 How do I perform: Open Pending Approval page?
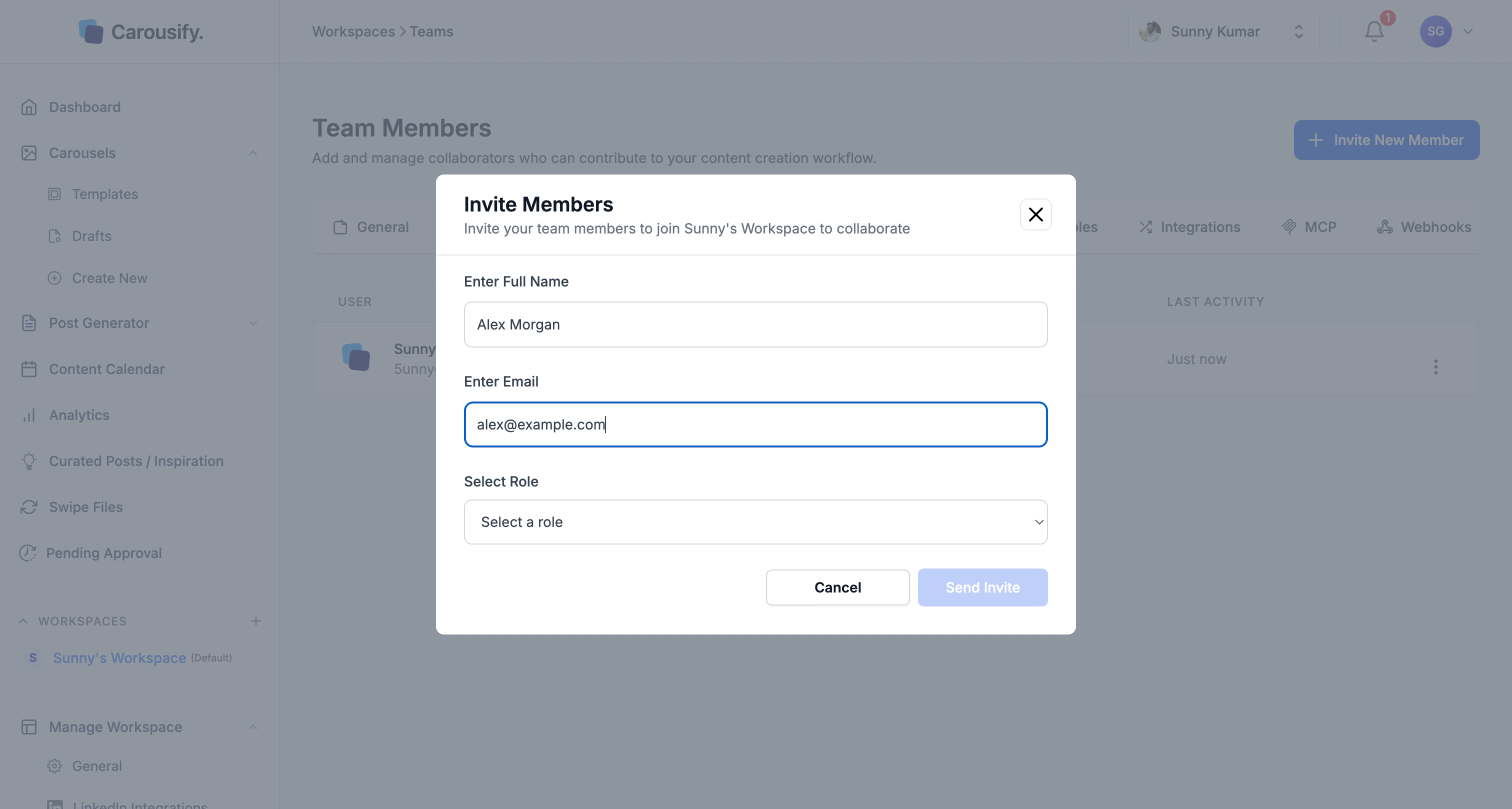[x=104, y=553]
